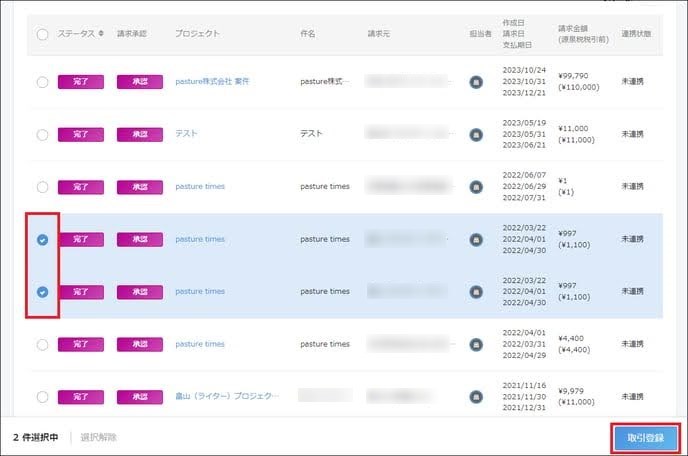Click assignee avatar icon in pasture株式会社 案件 row
688x456 pixels.
476,82
